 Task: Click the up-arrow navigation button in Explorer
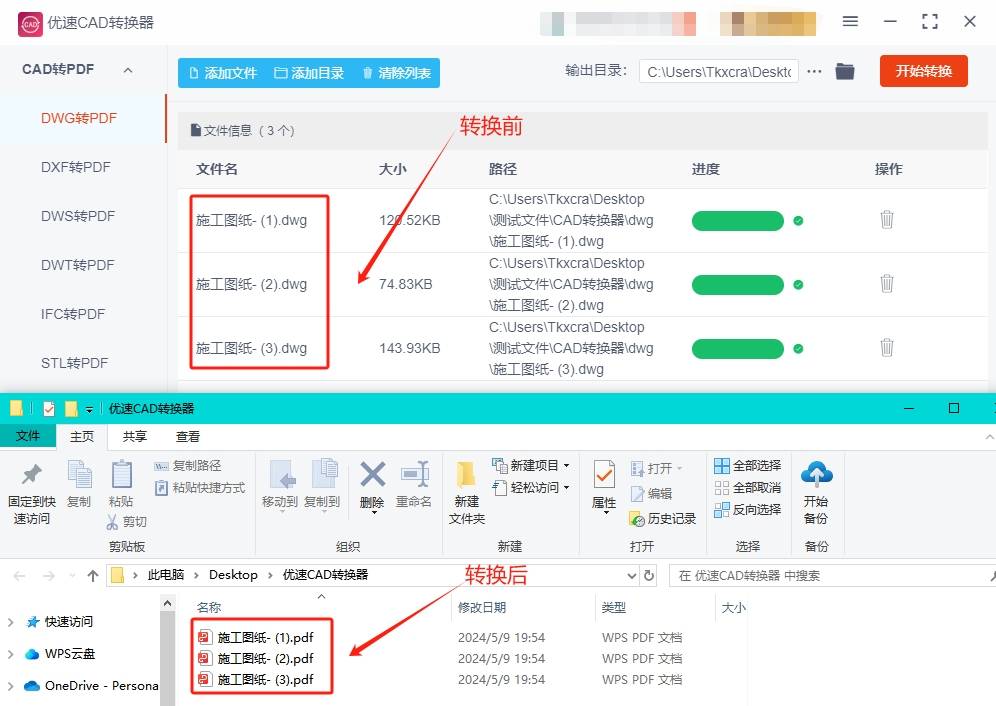(x=93, y=576)
